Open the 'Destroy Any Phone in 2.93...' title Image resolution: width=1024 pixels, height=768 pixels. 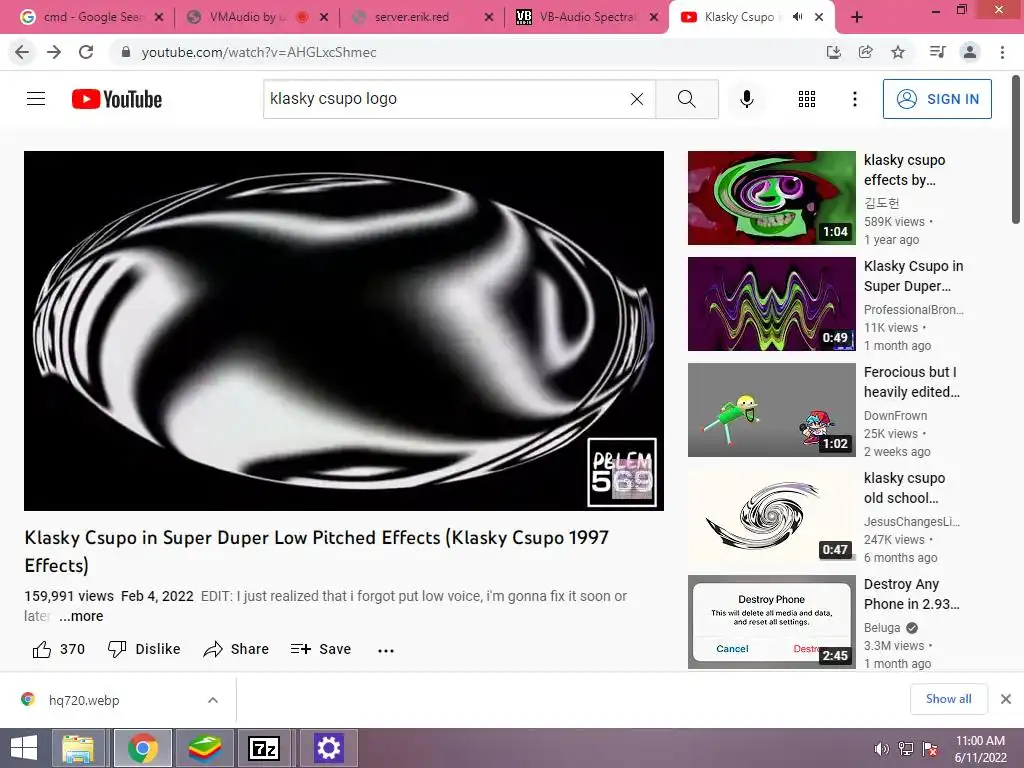912,594
